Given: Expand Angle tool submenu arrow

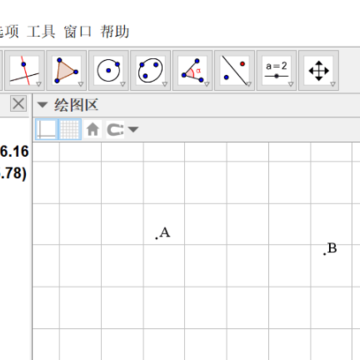Looking at the screenshot, I should coord(207,84).
